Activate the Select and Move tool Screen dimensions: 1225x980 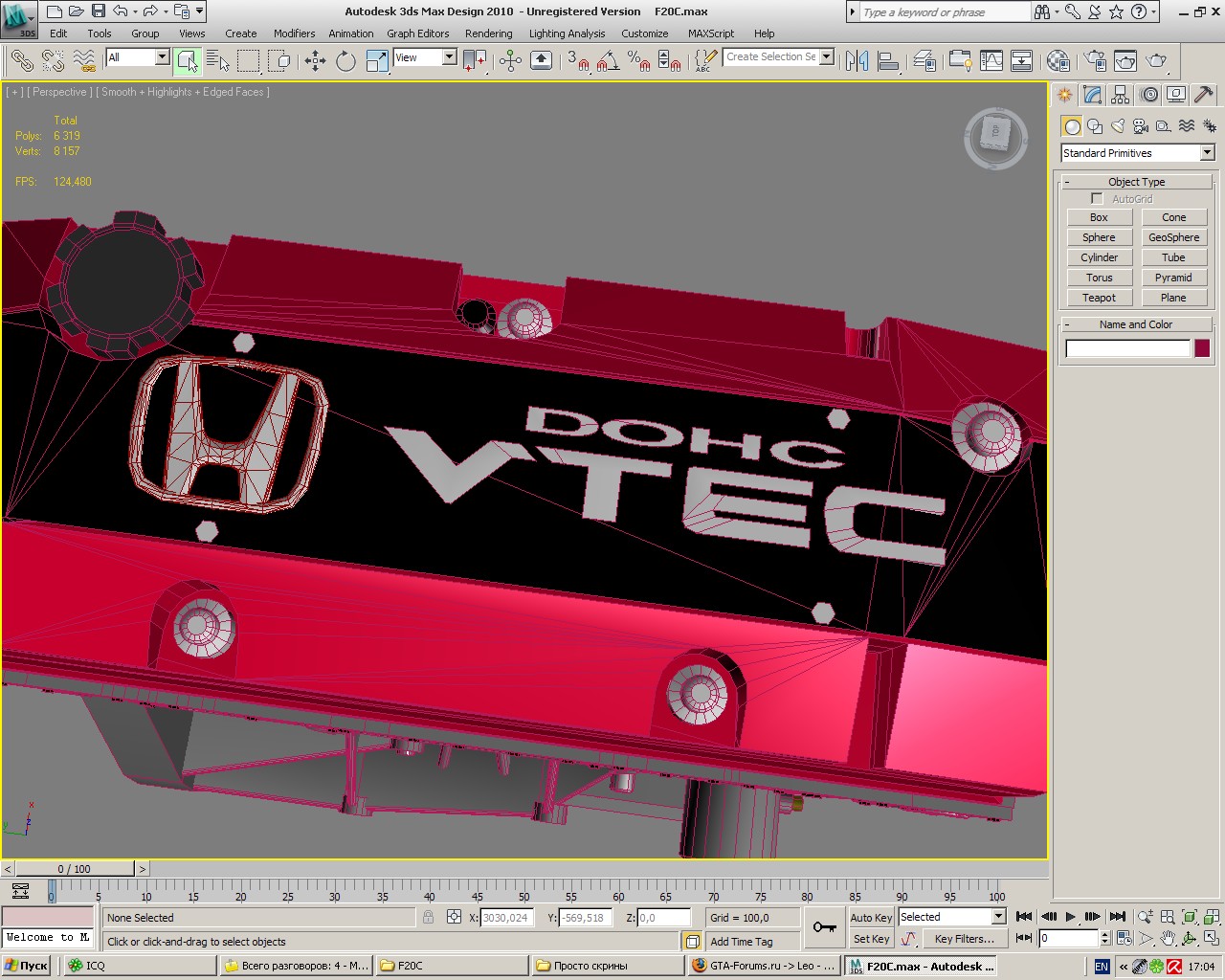(x=315, y=61)
